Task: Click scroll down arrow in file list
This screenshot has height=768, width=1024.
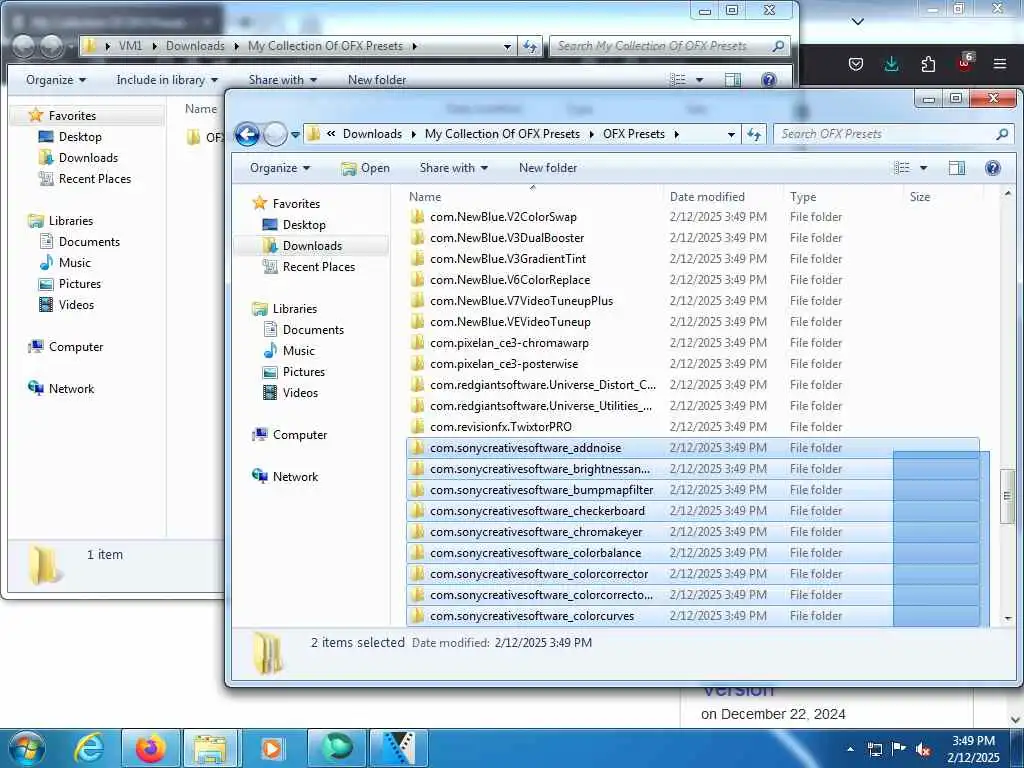Action: (1008, 618)
